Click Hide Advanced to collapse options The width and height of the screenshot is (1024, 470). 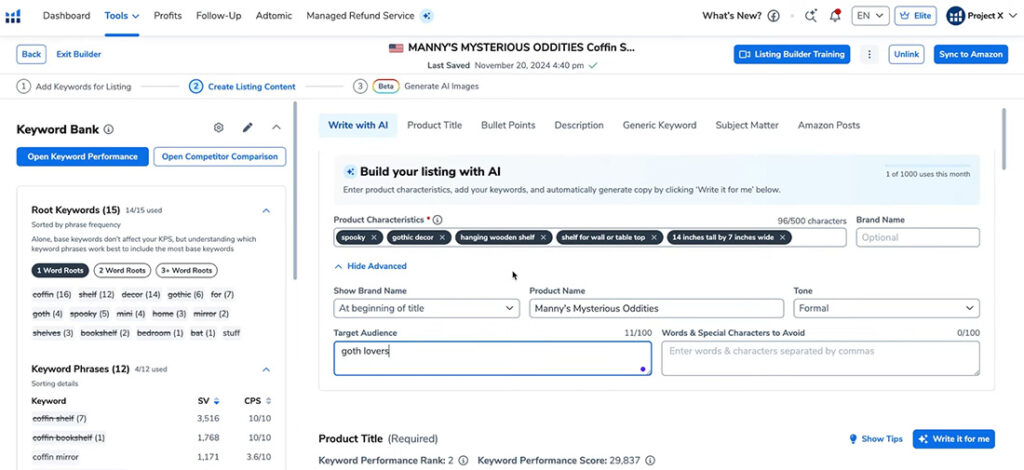pyautogui.click(x=370, y=266)
